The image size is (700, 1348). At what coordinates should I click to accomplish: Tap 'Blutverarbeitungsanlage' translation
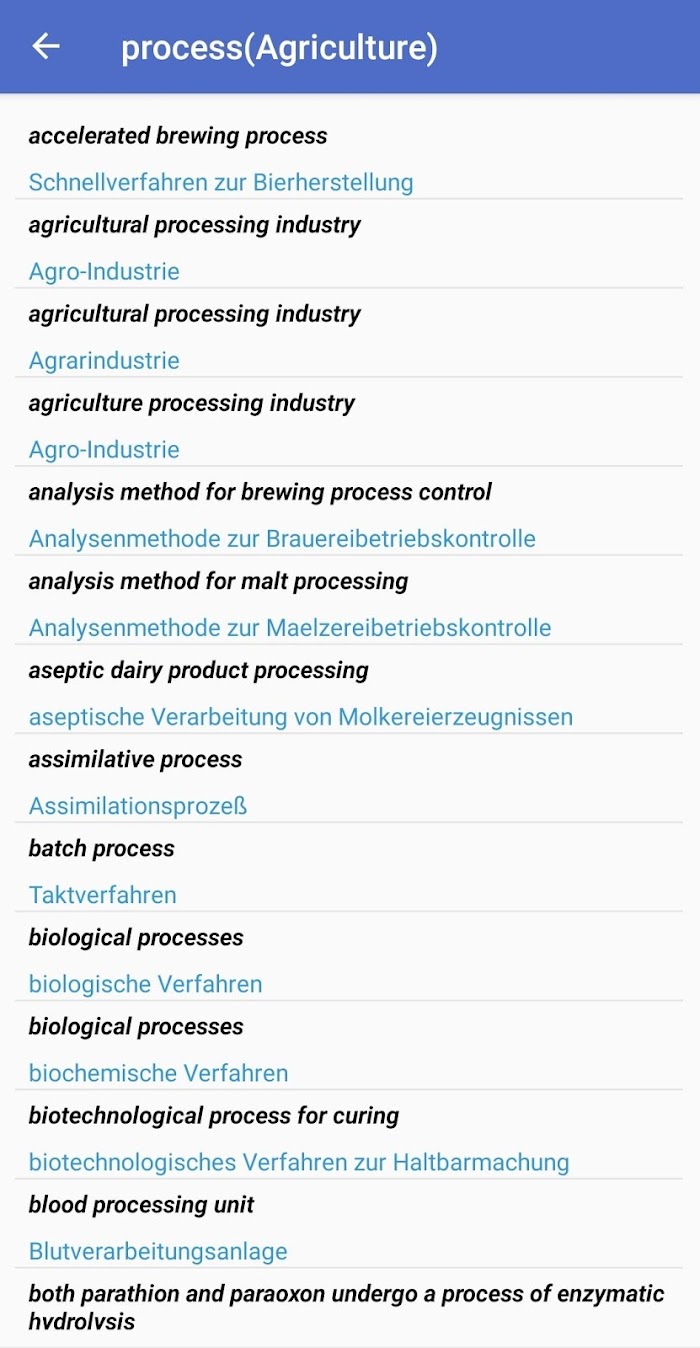(158, 1251)
